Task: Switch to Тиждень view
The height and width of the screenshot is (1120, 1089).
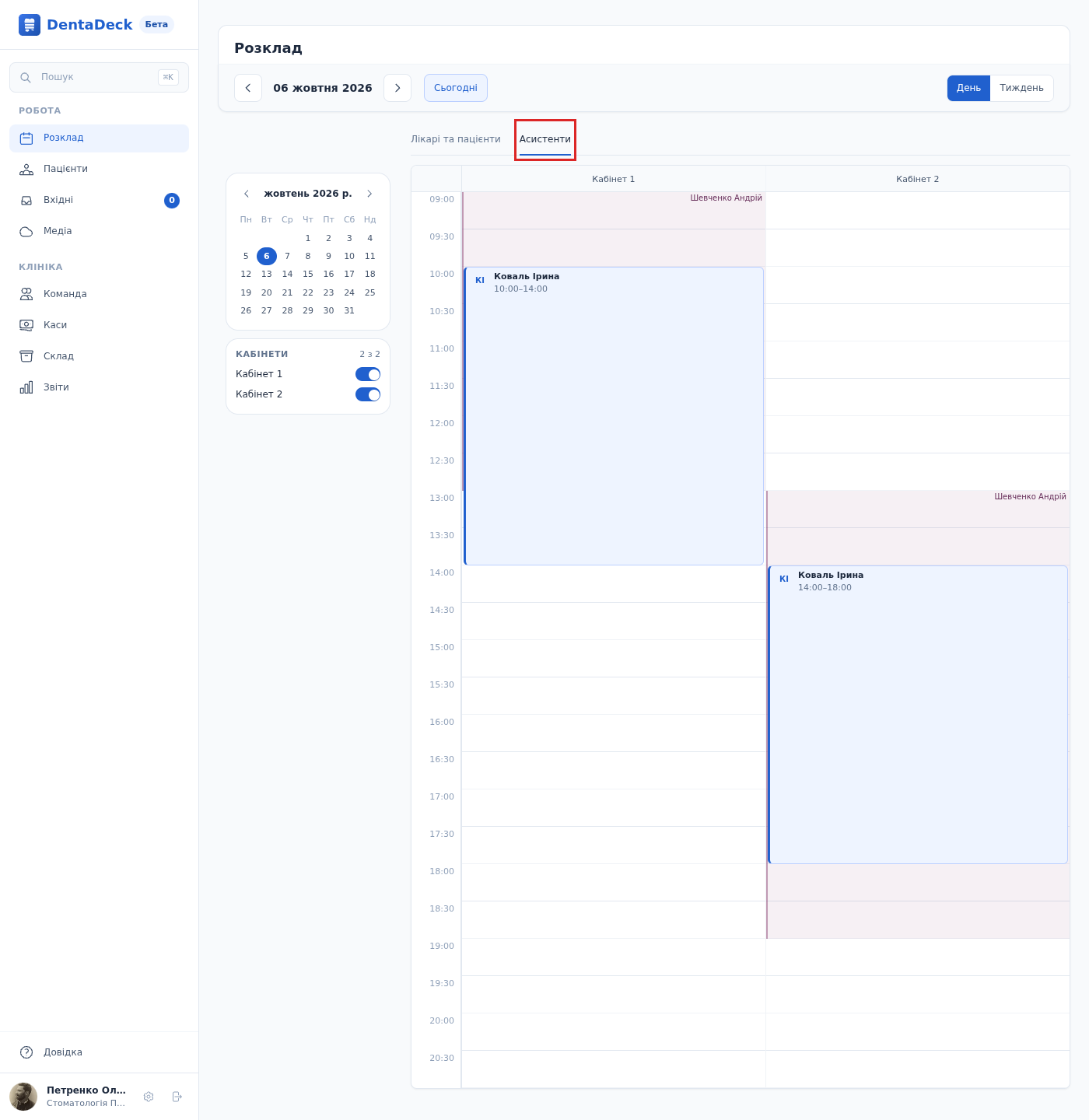Action: 1021,88
